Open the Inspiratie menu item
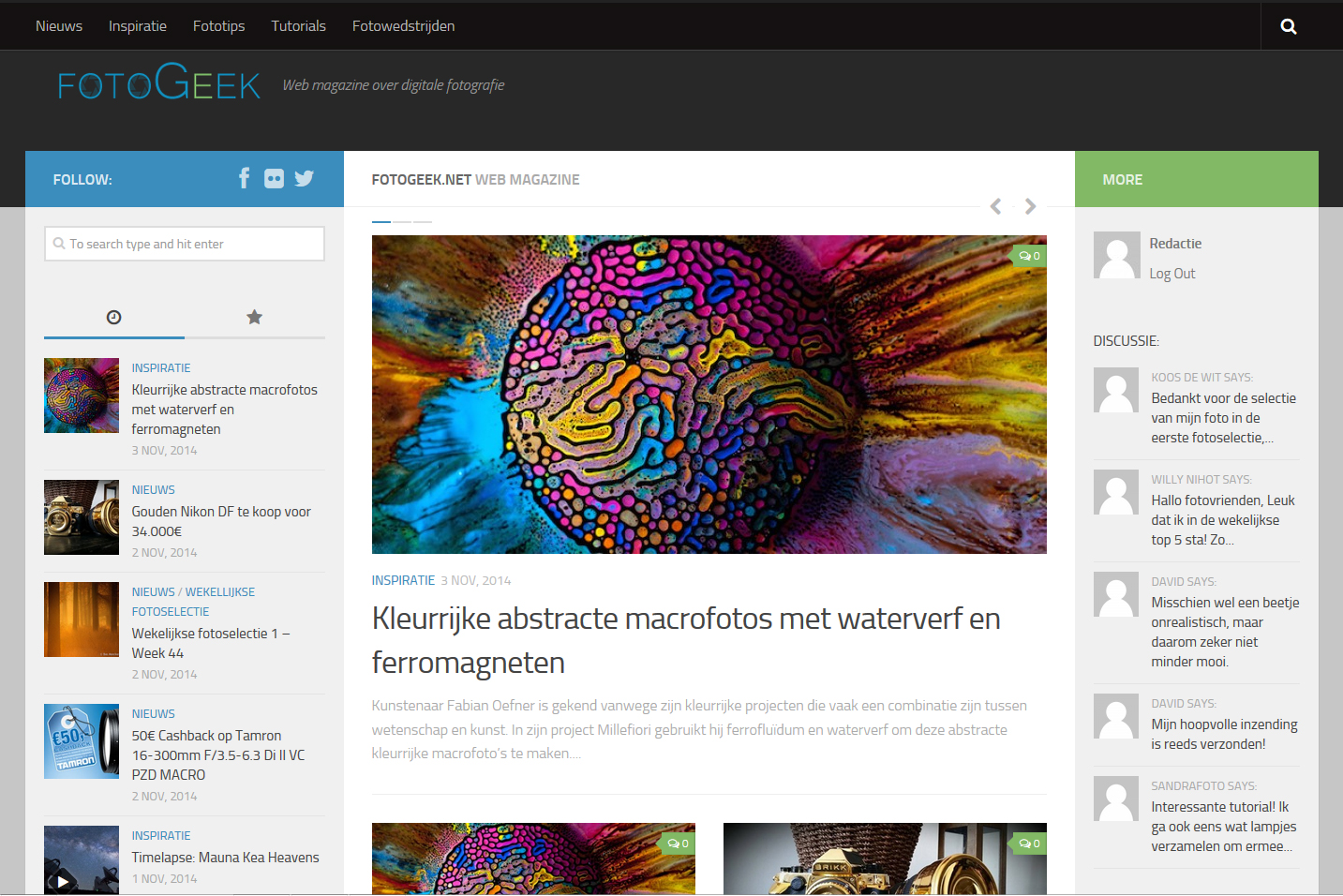 (x=138, y=26)
